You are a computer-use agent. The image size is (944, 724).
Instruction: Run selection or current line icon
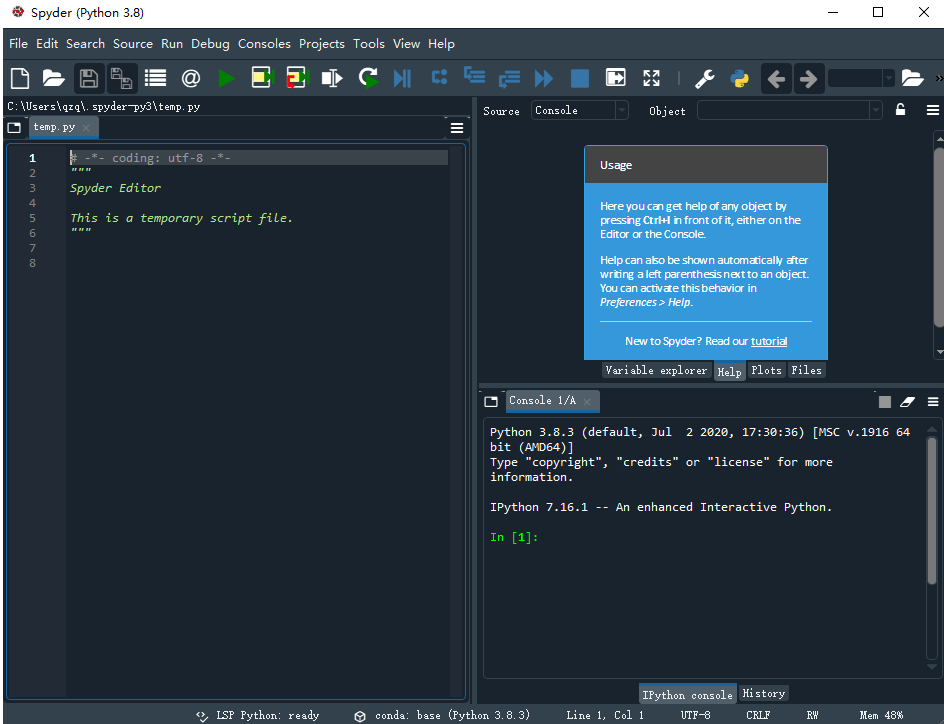pos(332,78)
